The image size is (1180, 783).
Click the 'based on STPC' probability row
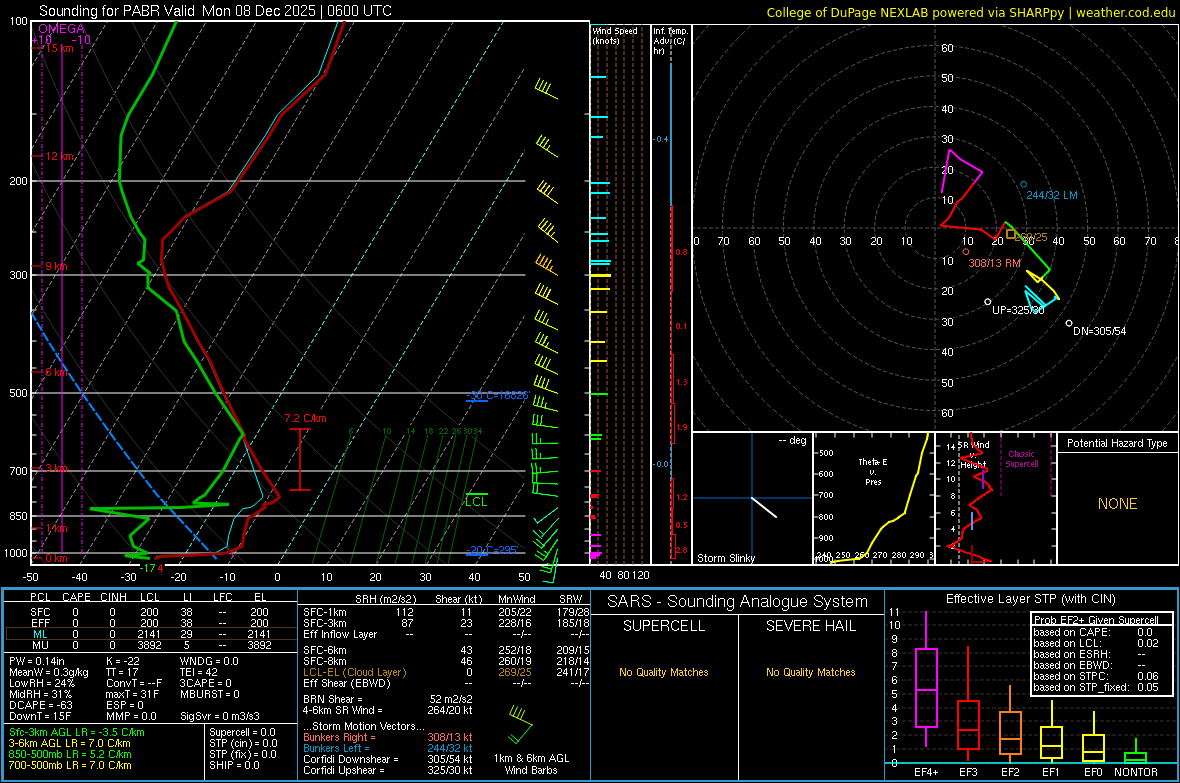[x=1097, y=676]
